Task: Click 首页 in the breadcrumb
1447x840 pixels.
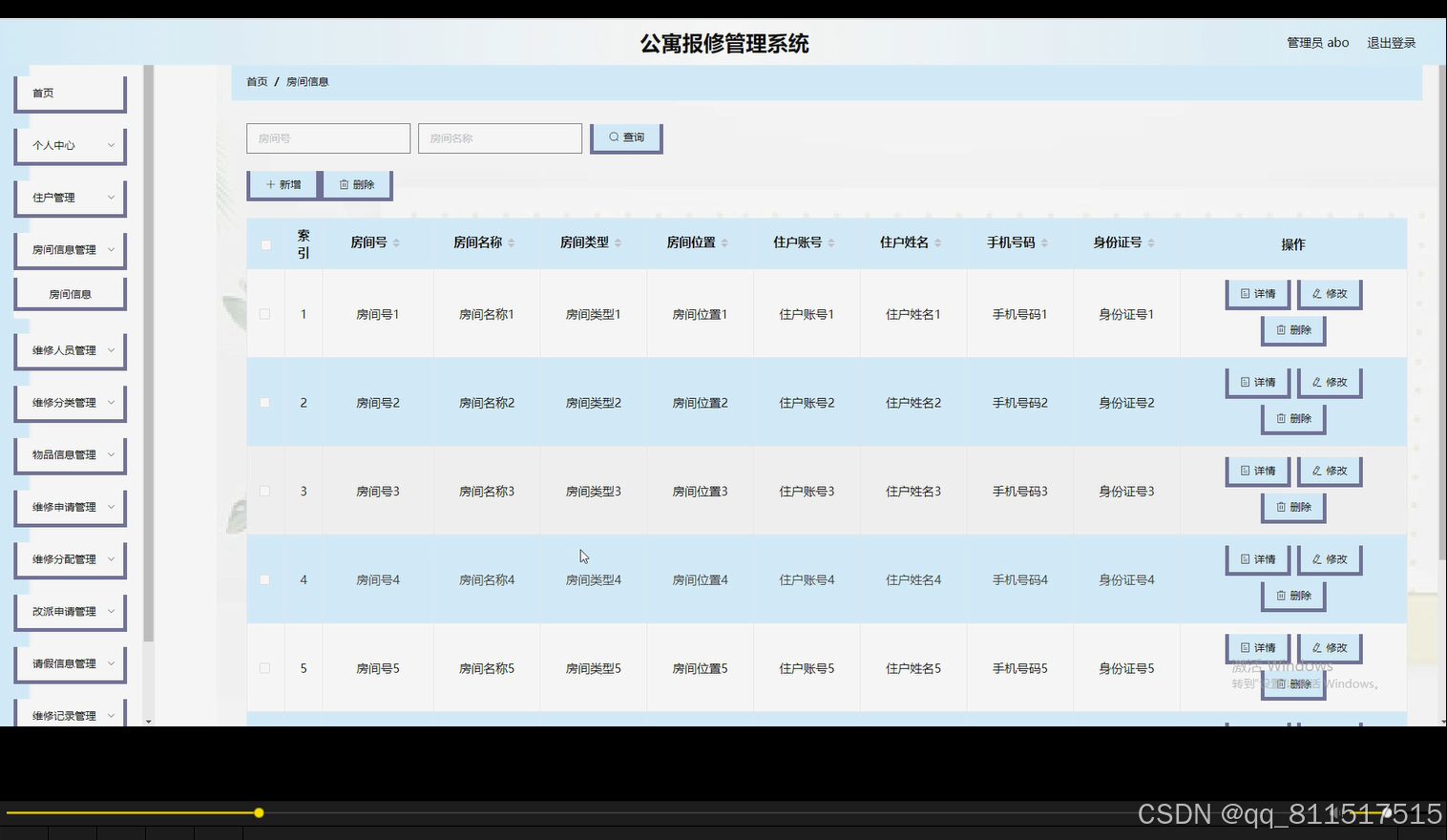Action: (257, 82)
